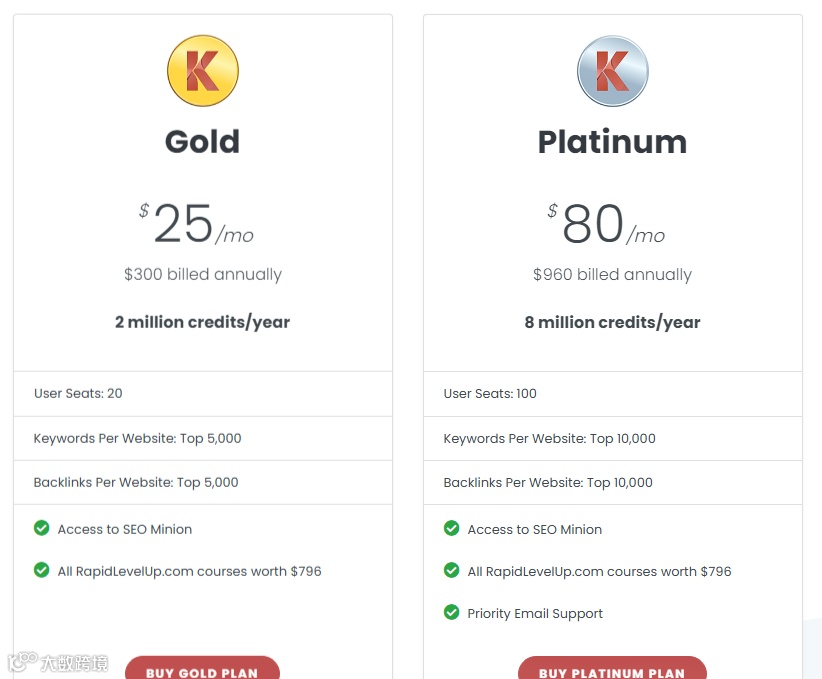Click the Platinum plan heading
This screenshot has height=679, width=822.
[613, 141]
